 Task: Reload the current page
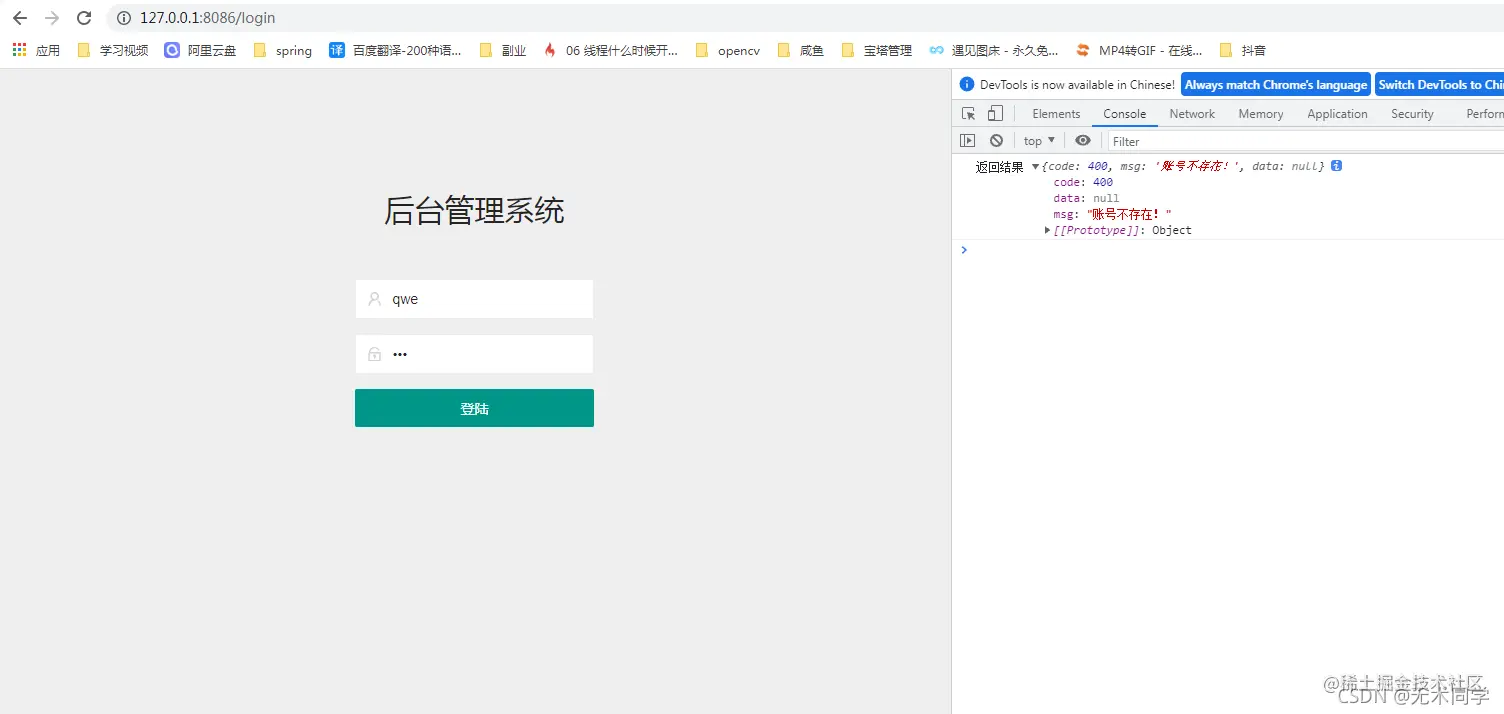point(84,17)
